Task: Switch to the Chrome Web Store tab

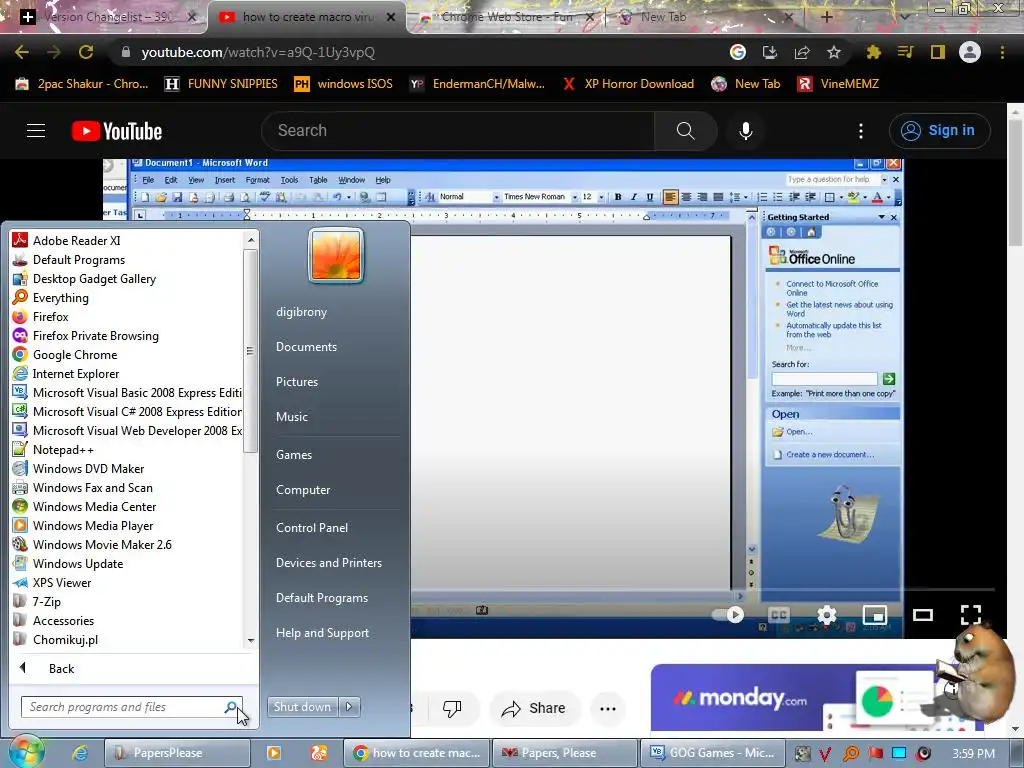Action: (507, 17)
